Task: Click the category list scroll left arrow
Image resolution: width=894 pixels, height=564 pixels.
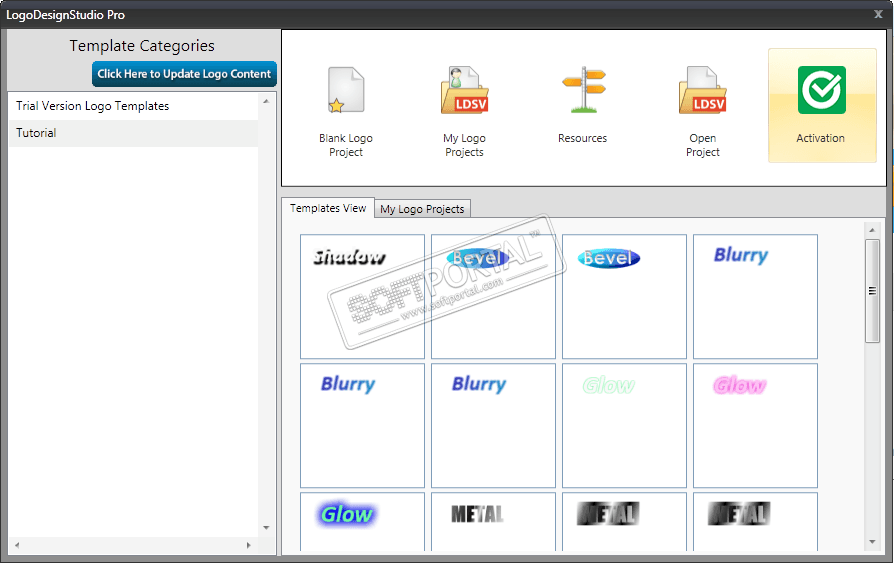Action: coord(17,545)
